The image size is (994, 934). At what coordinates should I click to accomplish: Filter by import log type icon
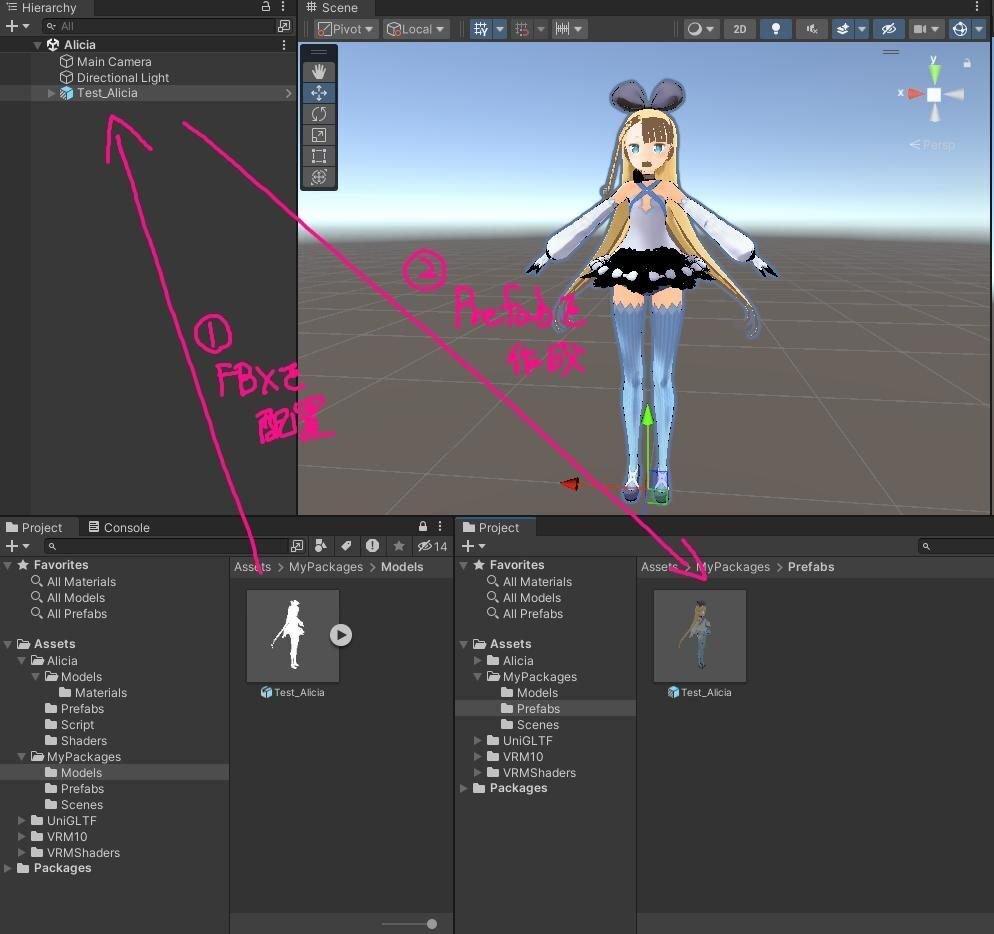coord(372,546)
